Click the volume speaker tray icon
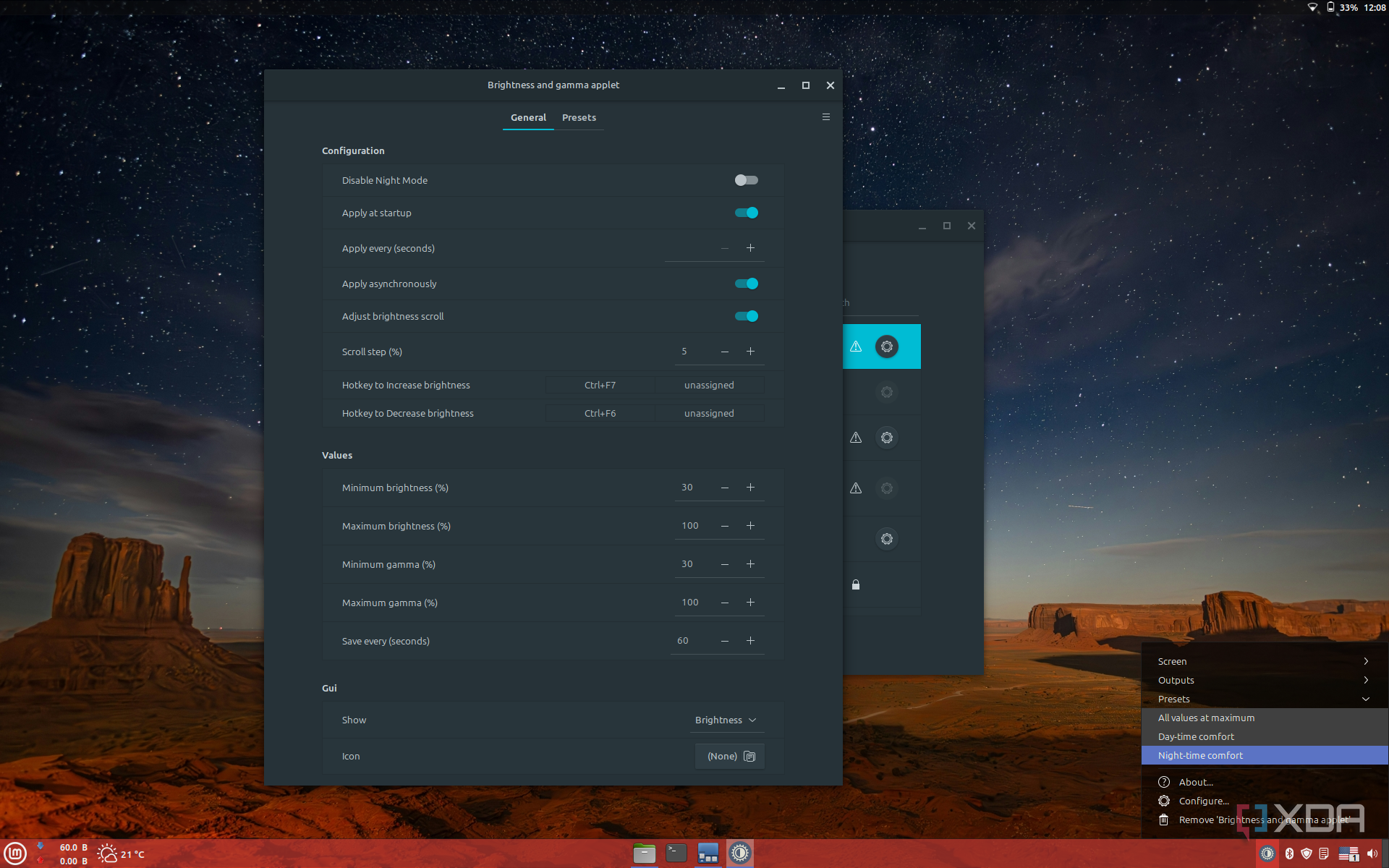The width and height of the screenshot is (1389, 868). tap(1372, 854)
